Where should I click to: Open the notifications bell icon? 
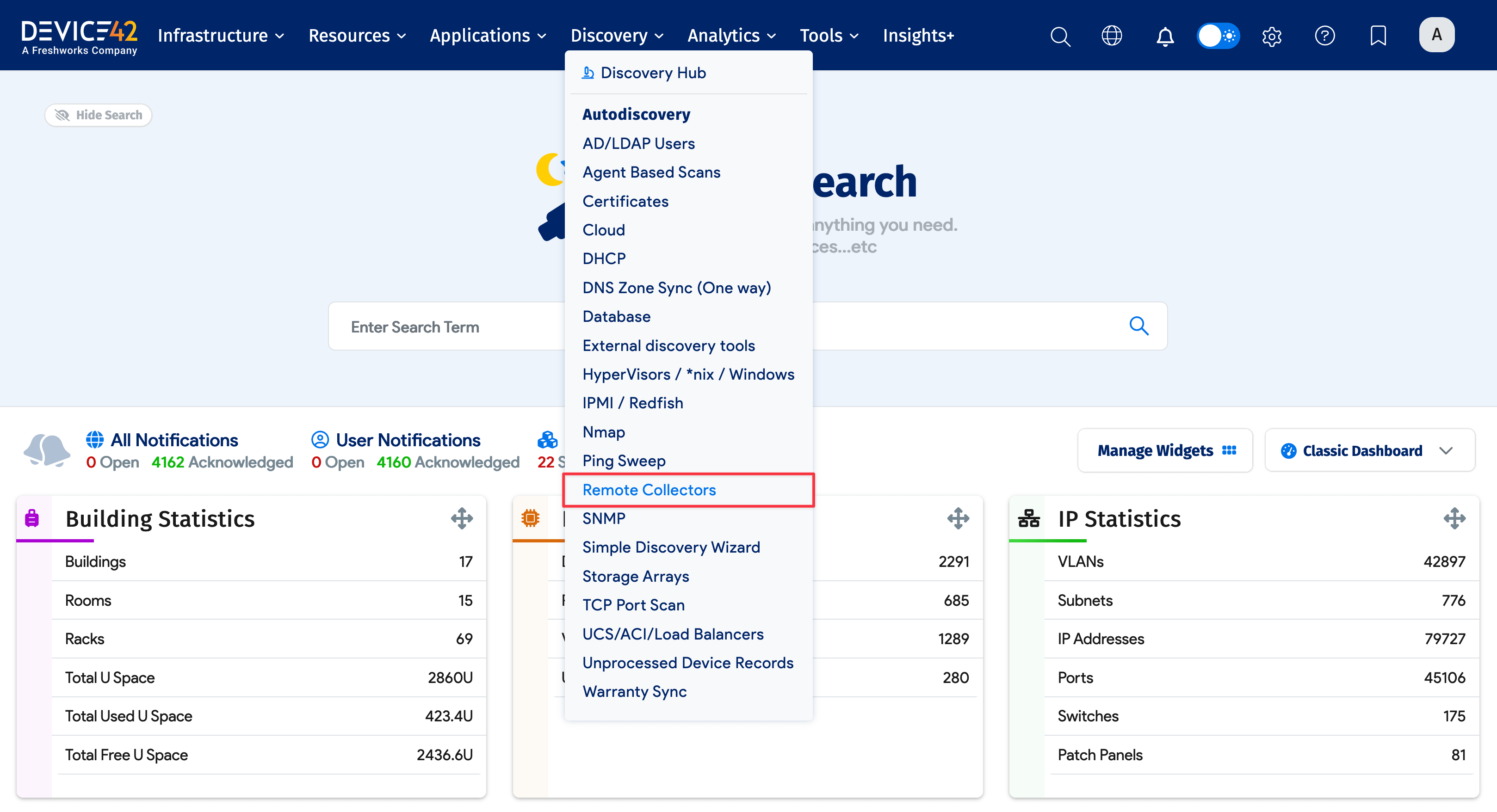pos(1164,36)
